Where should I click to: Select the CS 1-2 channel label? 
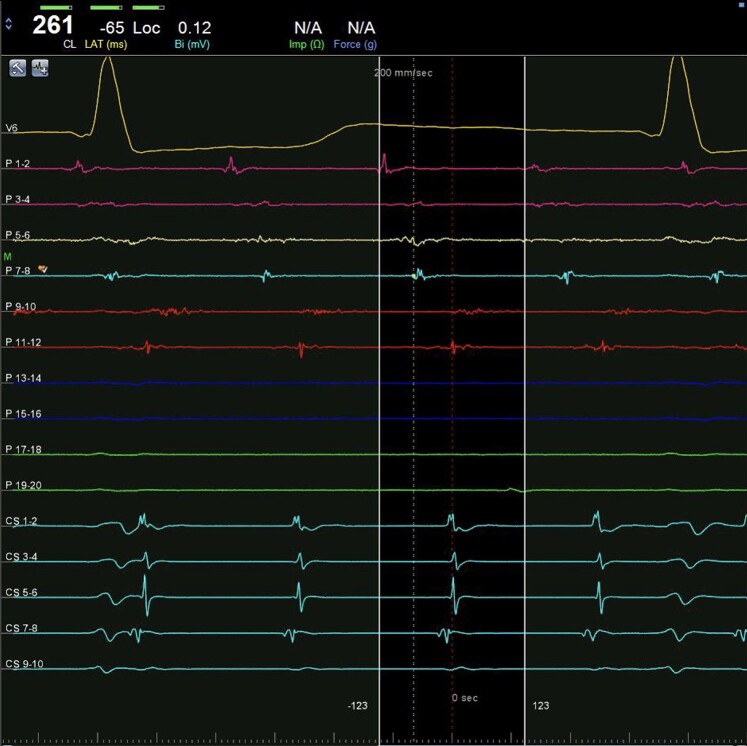pyautogui.click(x=21, y=521)
